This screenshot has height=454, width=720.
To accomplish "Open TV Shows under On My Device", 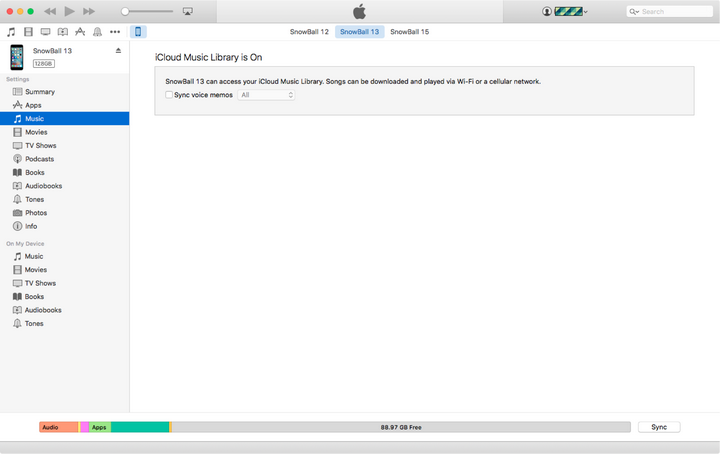I will (x=64, y=283).
